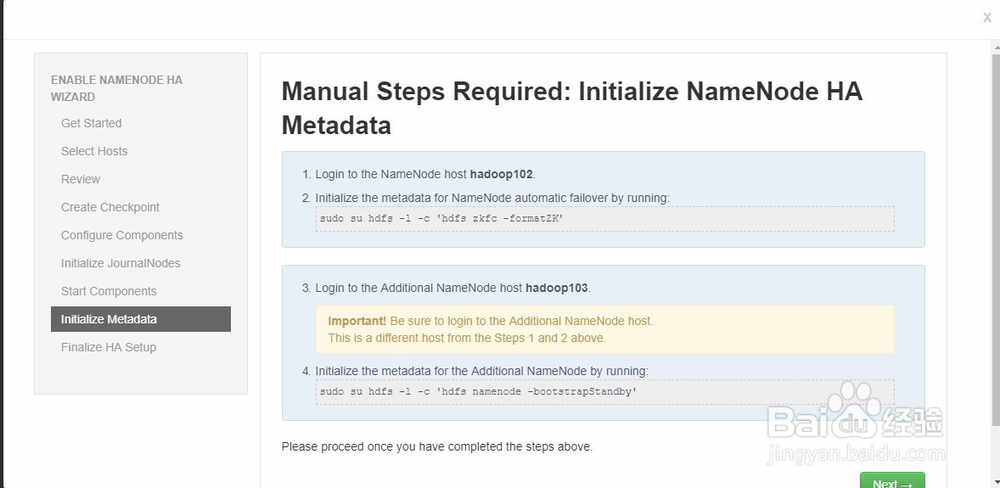Close the wizard with the X button
1000x488 pixels.
[987, 17]
